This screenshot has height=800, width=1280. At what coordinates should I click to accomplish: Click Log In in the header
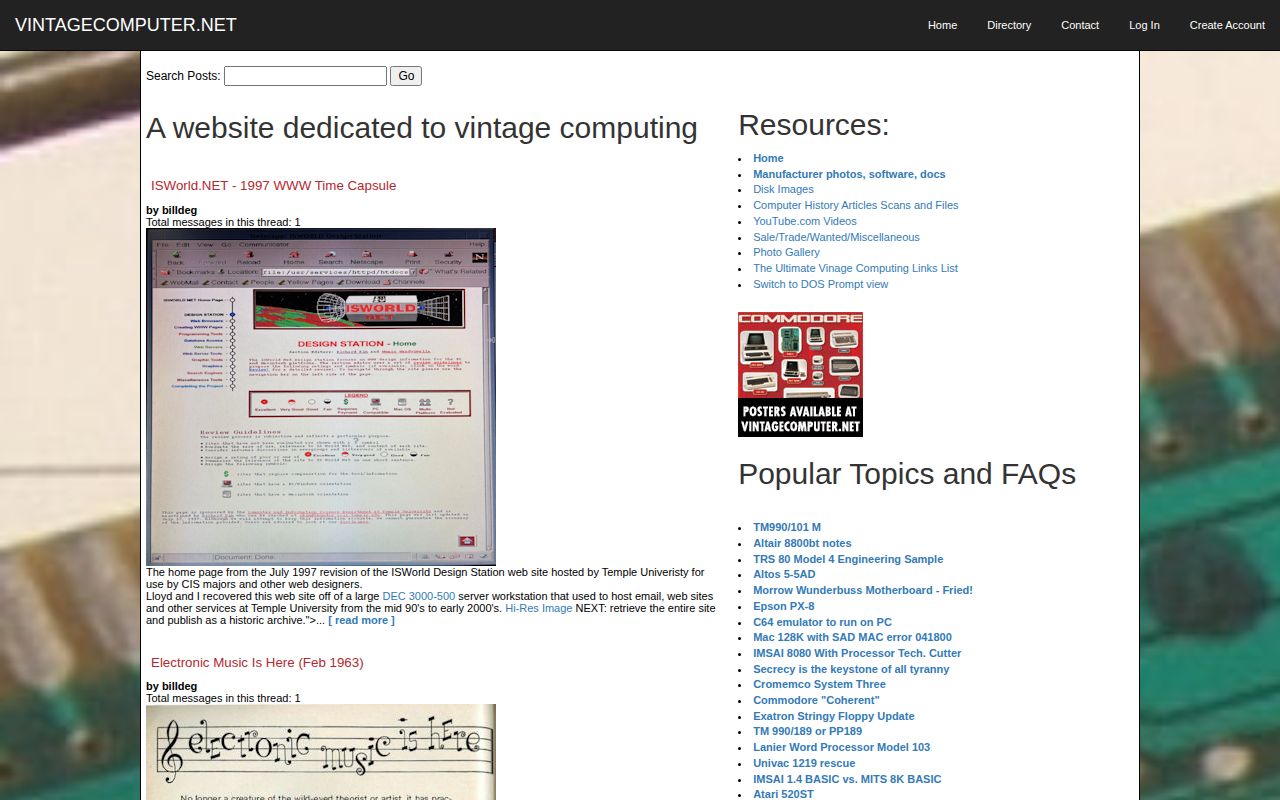(x=1144, y=25)
